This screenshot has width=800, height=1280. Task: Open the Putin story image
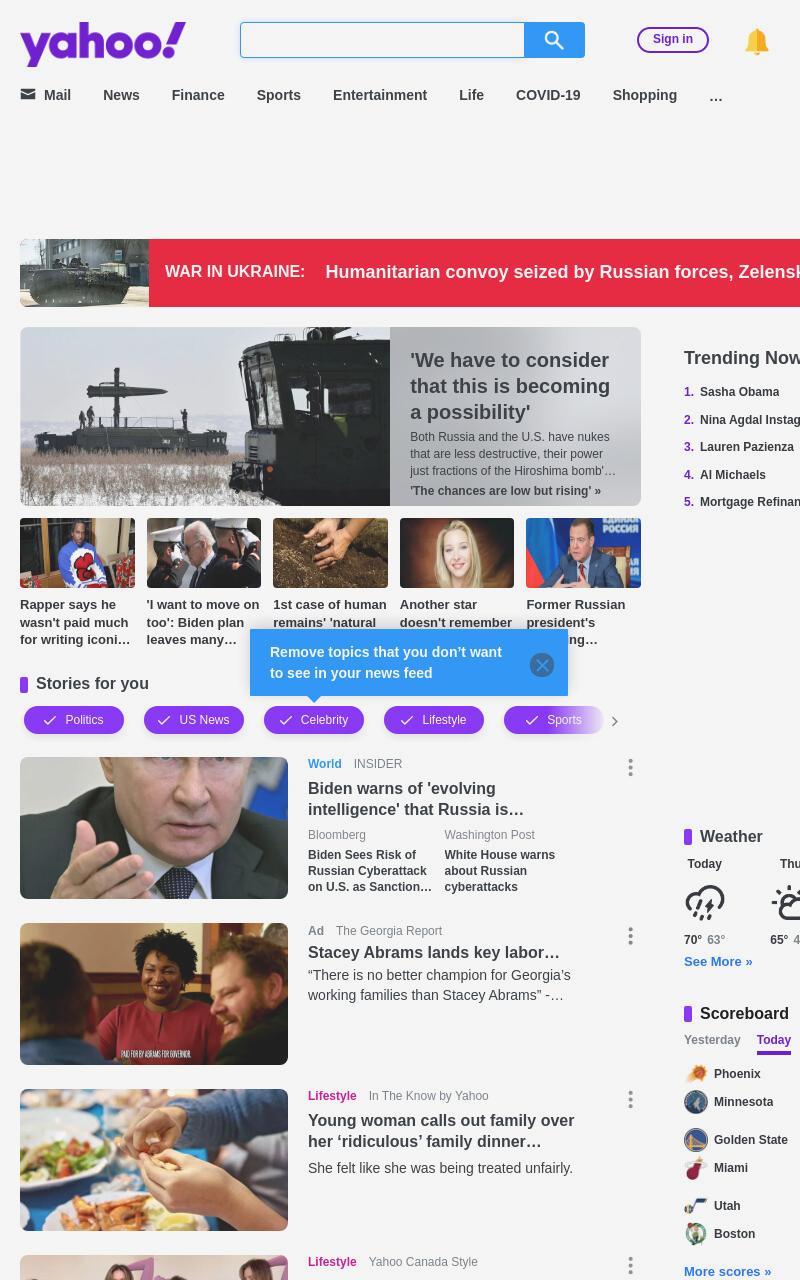(x=154, y=828)
